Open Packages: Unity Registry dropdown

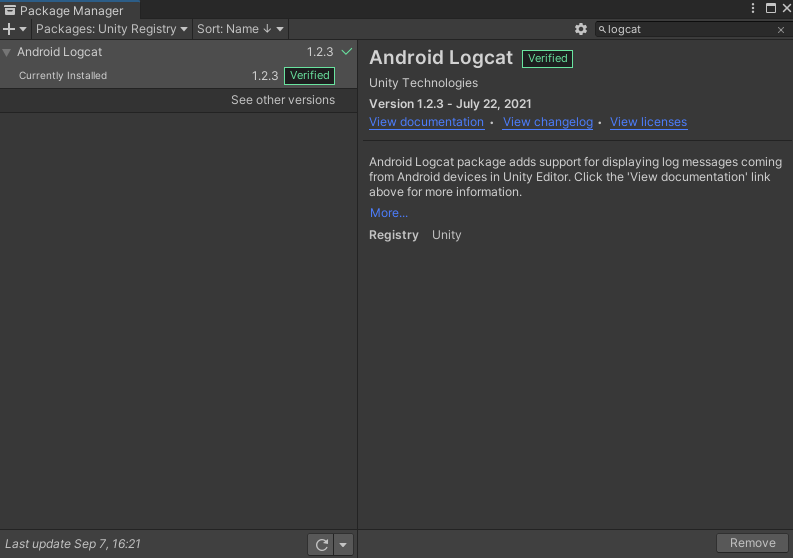click(111, 29)
